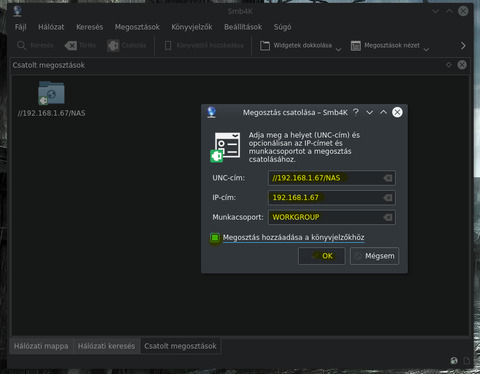Click into the UNC-cím input field
This screenshot has width=480, height=374.
click(332, 178)
